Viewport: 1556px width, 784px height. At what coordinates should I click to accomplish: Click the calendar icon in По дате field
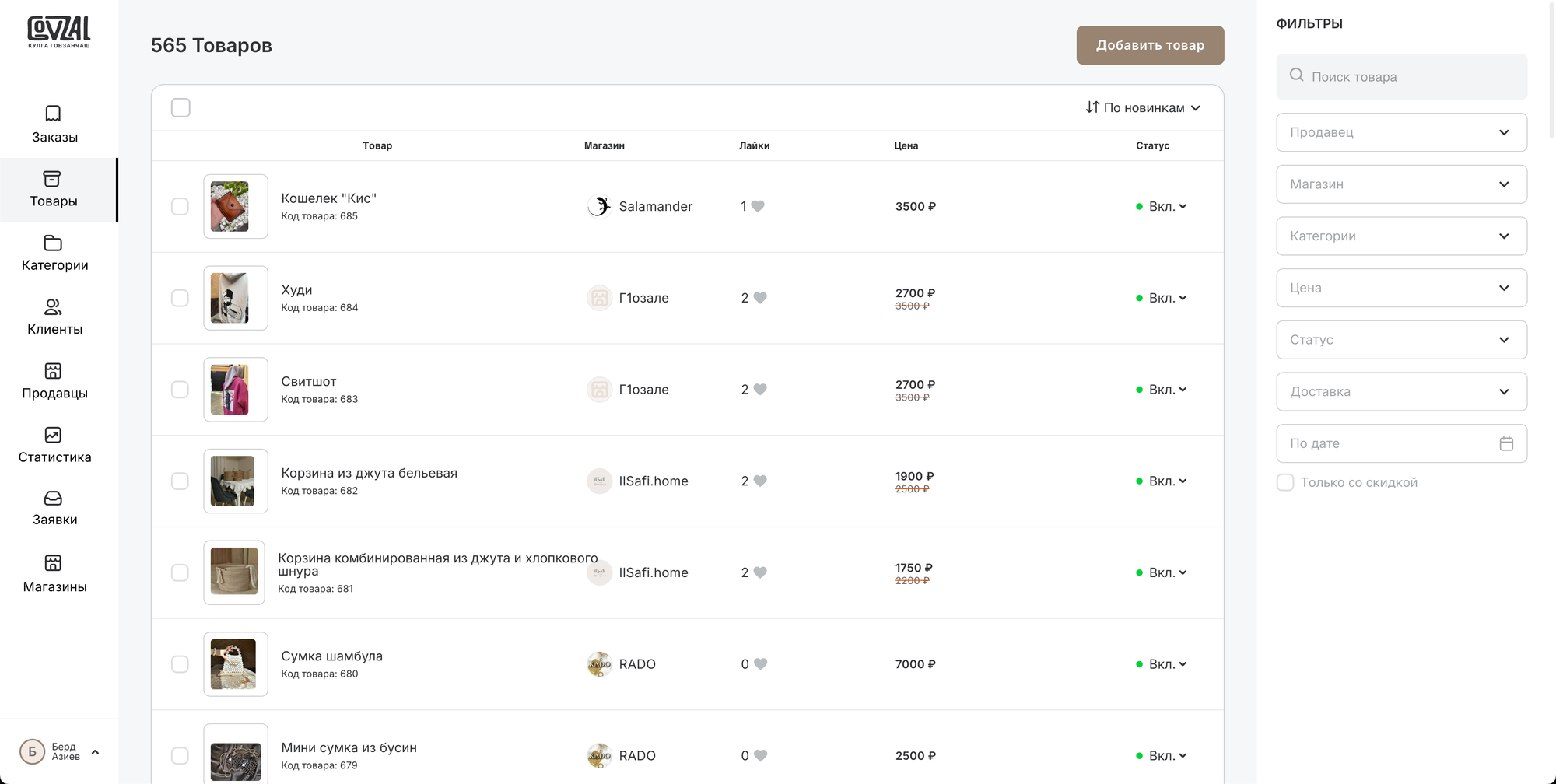click(x=1506, y=443)
